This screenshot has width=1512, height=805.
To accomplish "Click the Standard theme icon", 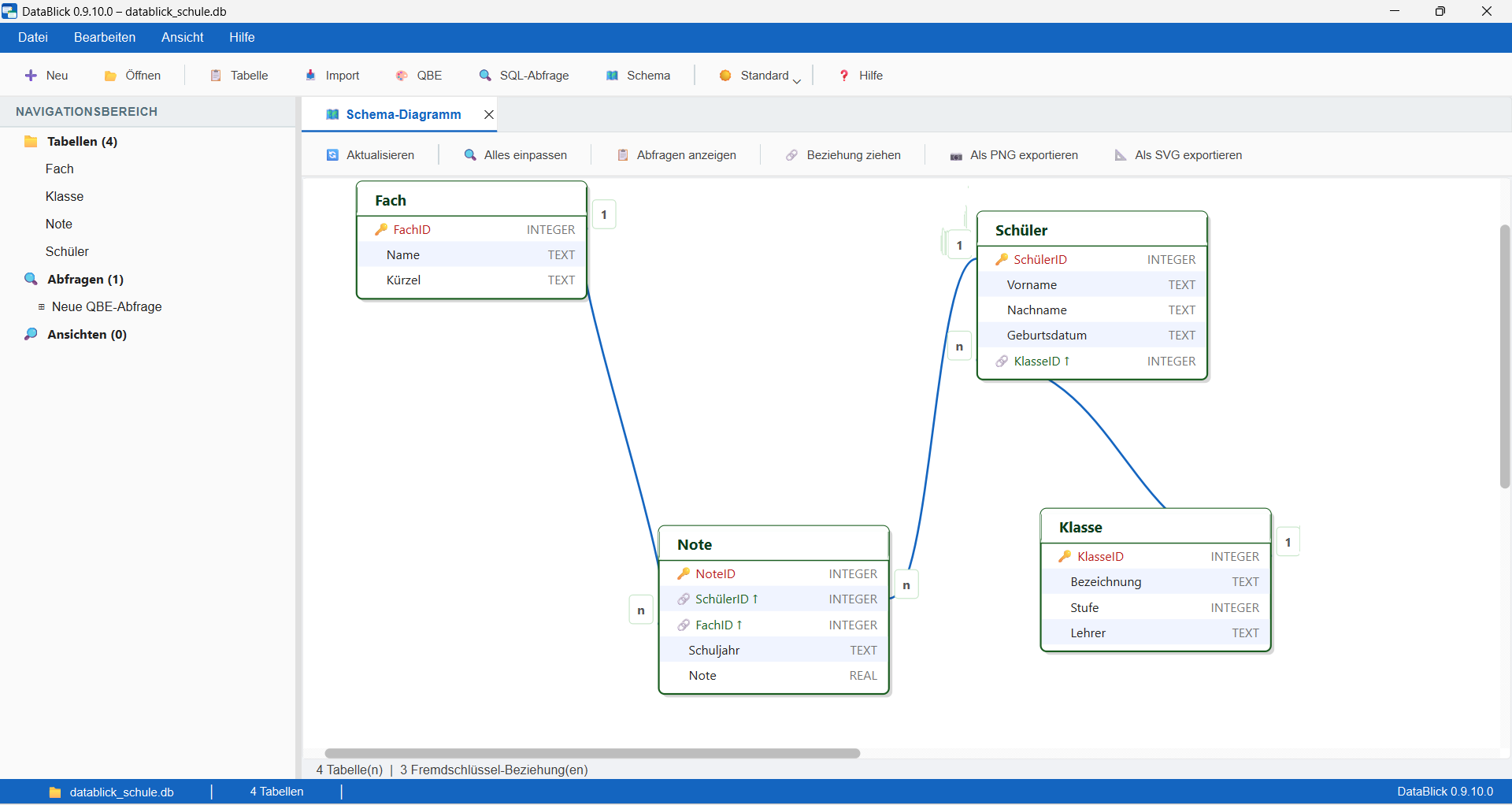I will (x=725, y=76).
